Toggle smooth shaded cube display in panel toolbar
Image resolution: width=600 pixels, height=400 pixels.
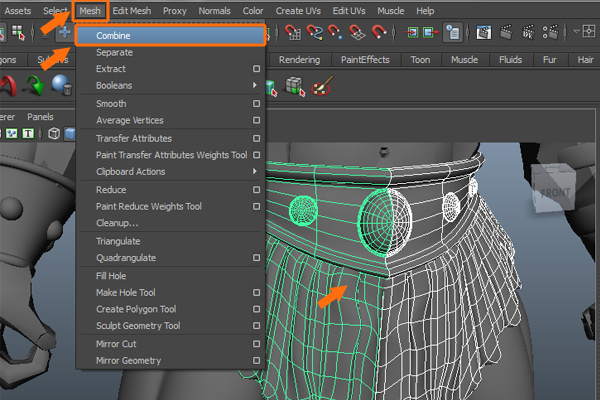(72, 133)
